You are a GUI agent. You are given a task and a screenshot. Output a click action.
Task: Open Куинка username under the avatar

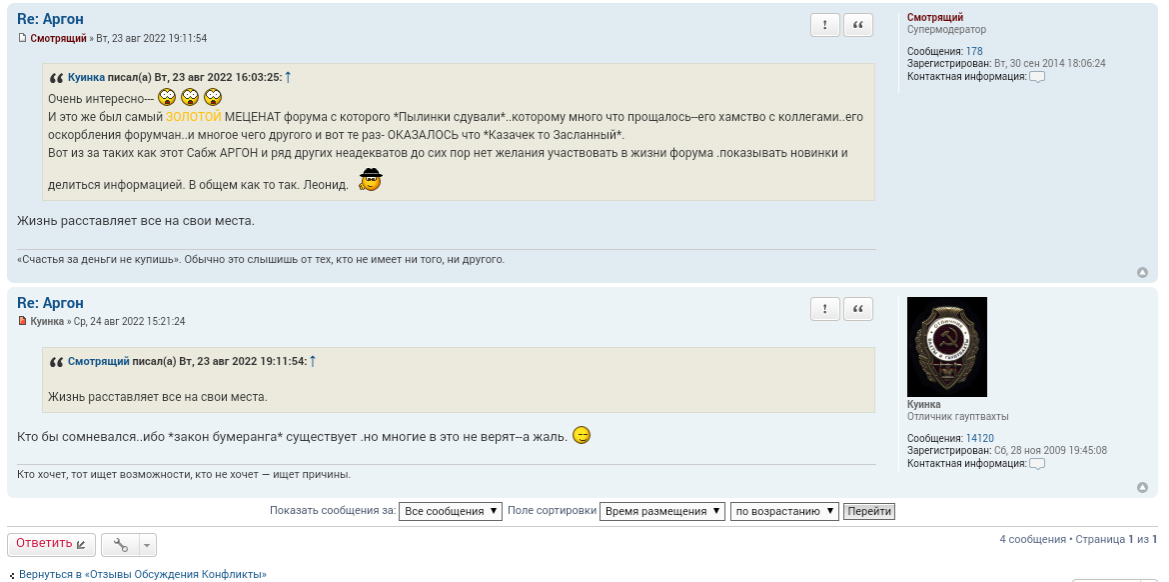click(924, 405)
